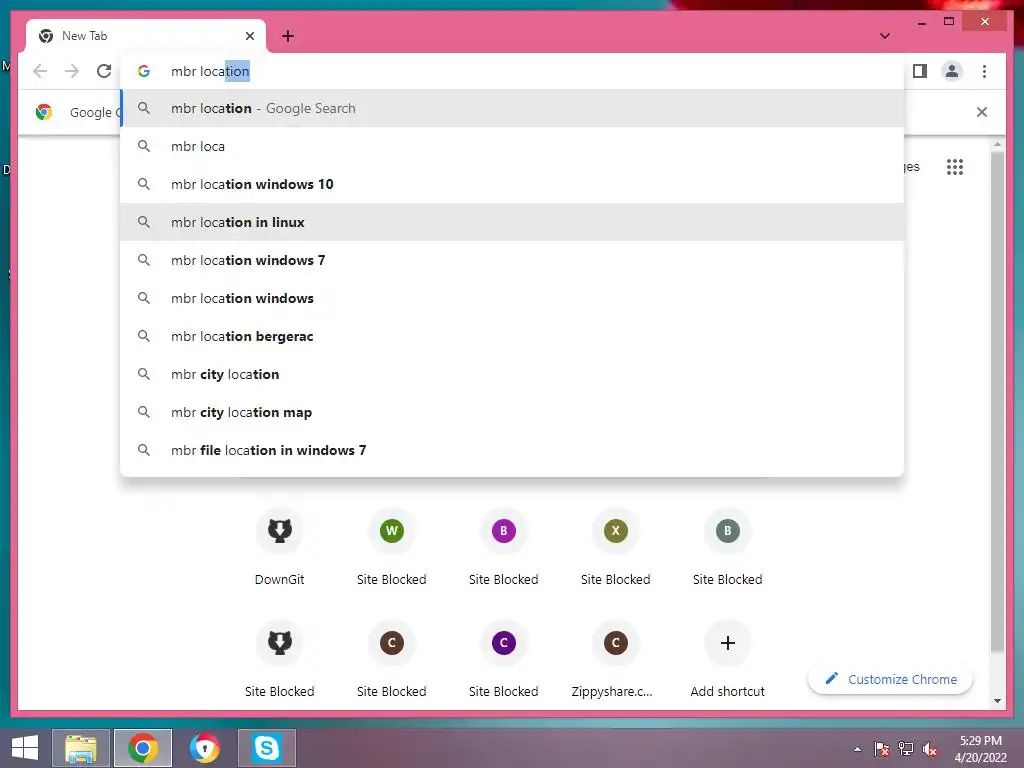Click the Add shortcut plus tile
The height and width of the screenshot is (768, 1024).
tap(728, 660)
